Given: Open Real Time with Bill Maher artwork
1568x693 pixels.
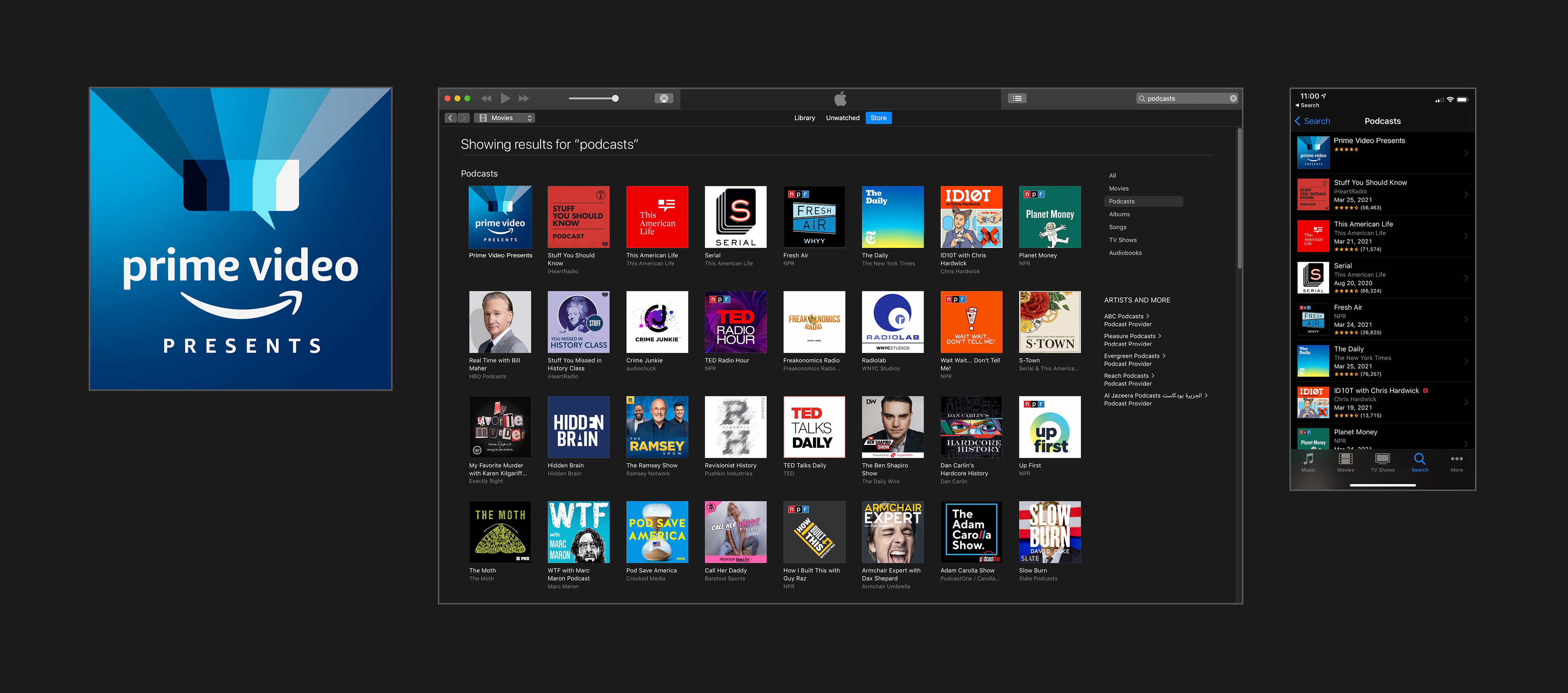Looking at the screenshot, I should [x=500, y=322].
